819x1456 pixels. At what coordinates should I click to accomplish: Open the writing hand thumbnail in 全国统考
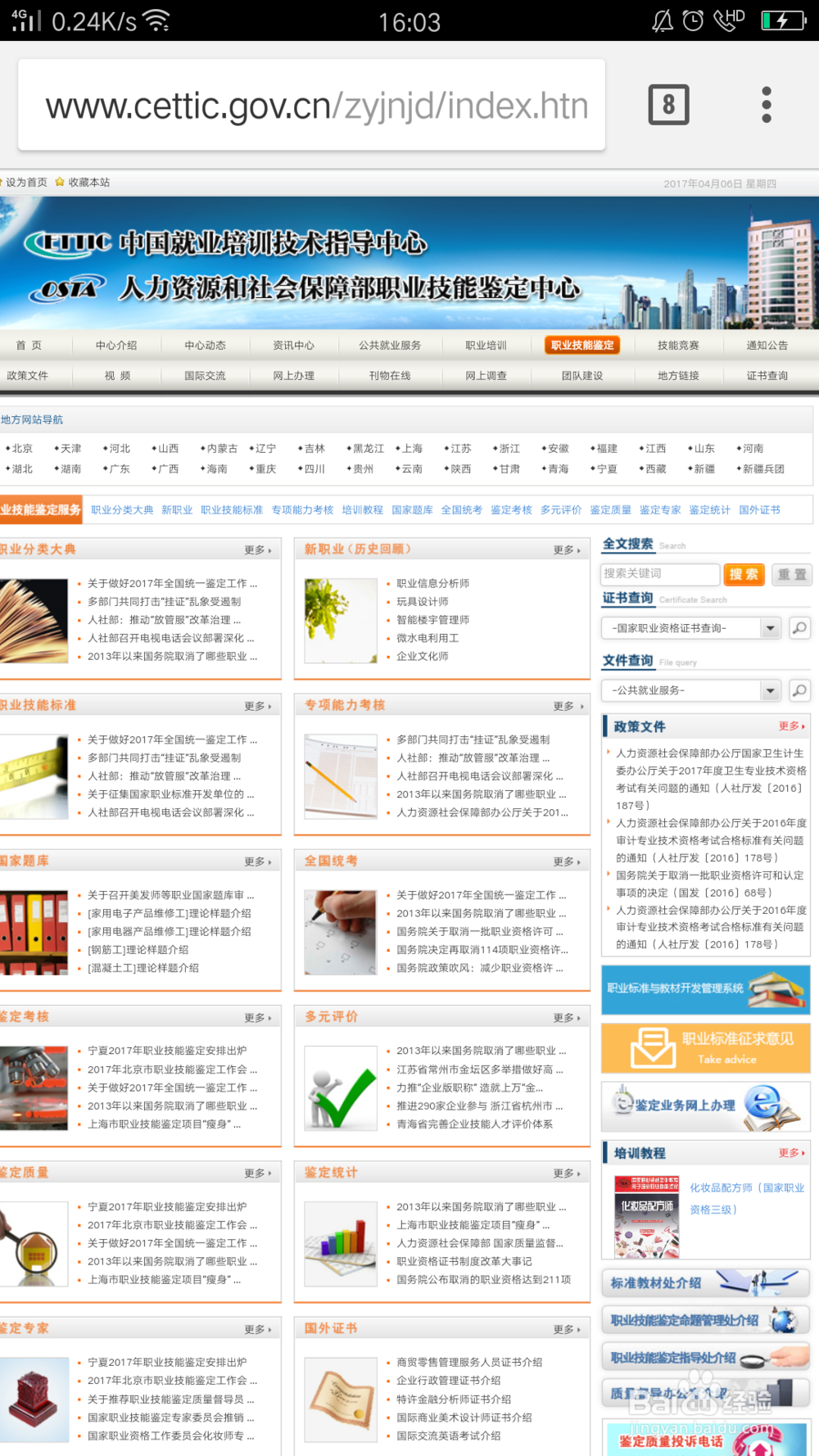pos(341,933)
